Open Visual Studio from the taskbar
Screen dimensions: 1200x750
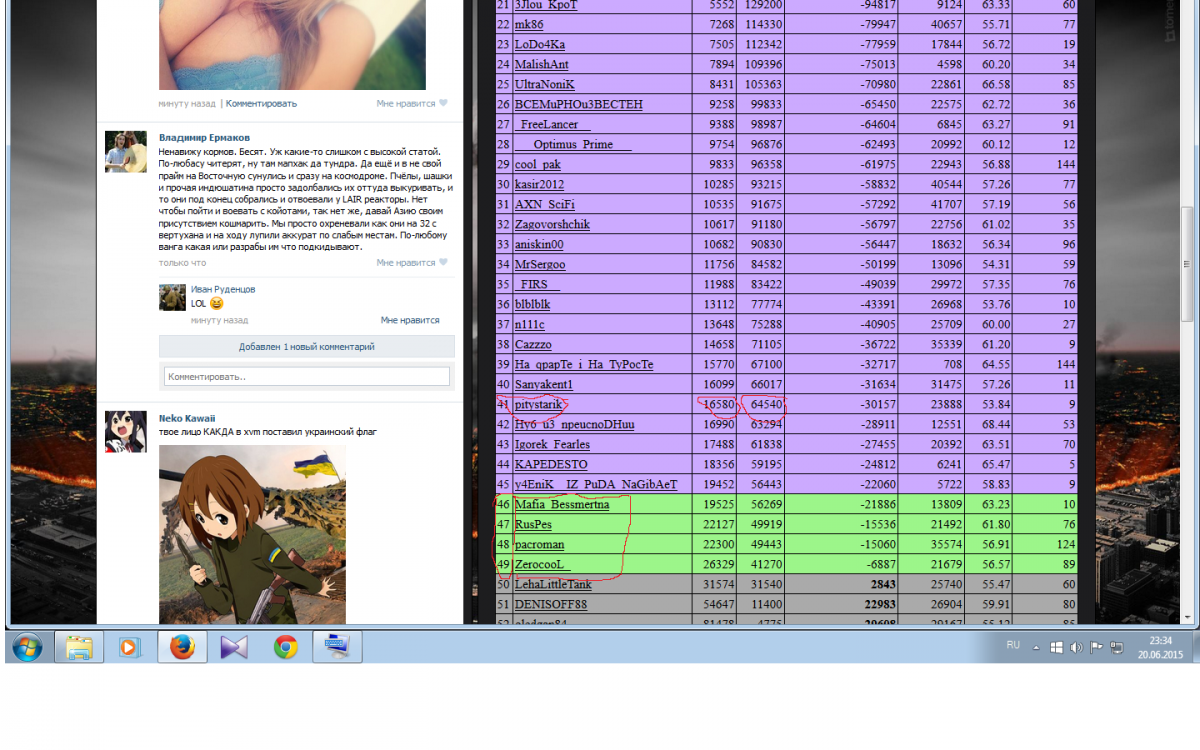234,647
